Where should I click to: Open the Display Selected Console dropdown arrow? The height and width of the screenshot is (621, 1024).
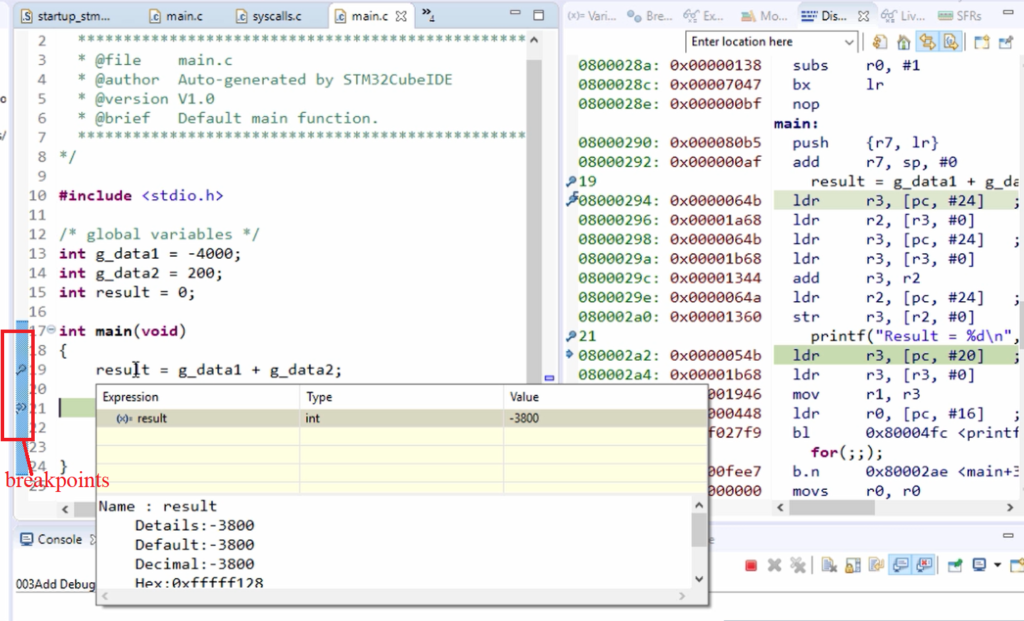[x=997, y=565]
